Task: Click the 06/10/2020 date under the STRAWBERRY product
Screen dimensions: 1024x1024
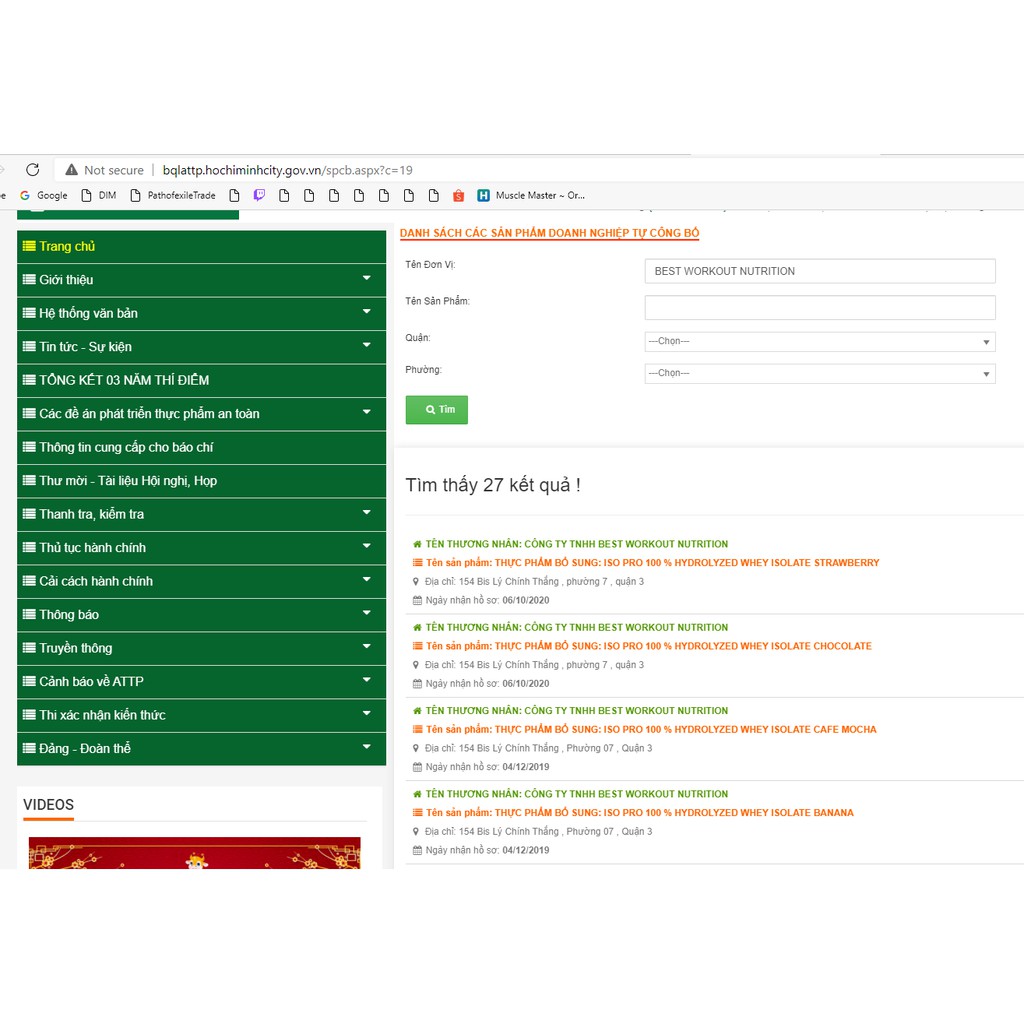Action: 526,600
